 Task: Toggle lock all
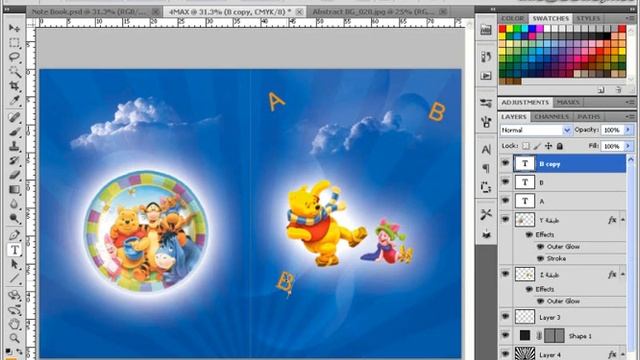[x=560, y=146]
